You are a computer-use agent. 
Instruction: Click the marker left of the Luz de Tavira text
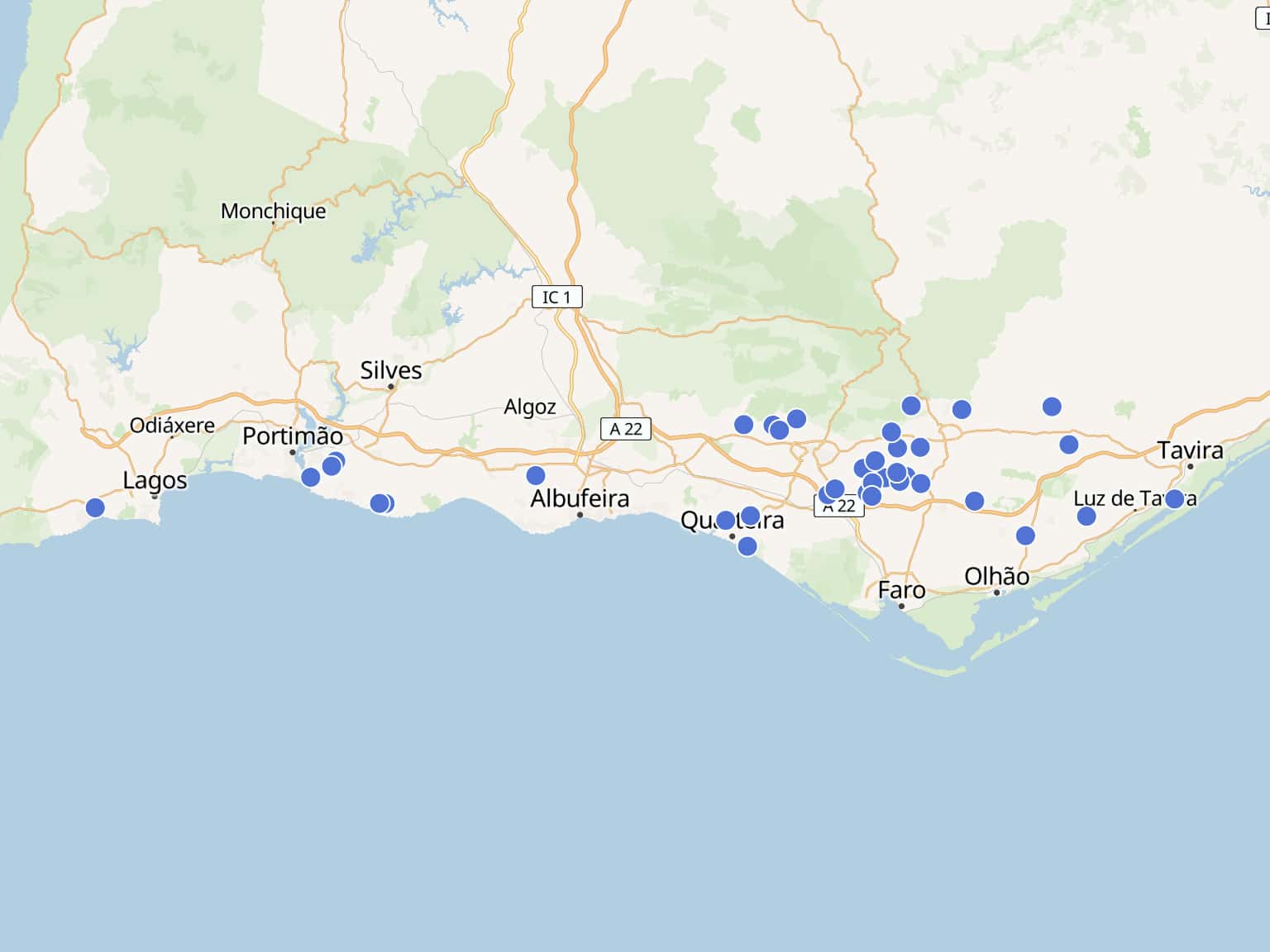pyautogui.click(x=1086, y=516)
